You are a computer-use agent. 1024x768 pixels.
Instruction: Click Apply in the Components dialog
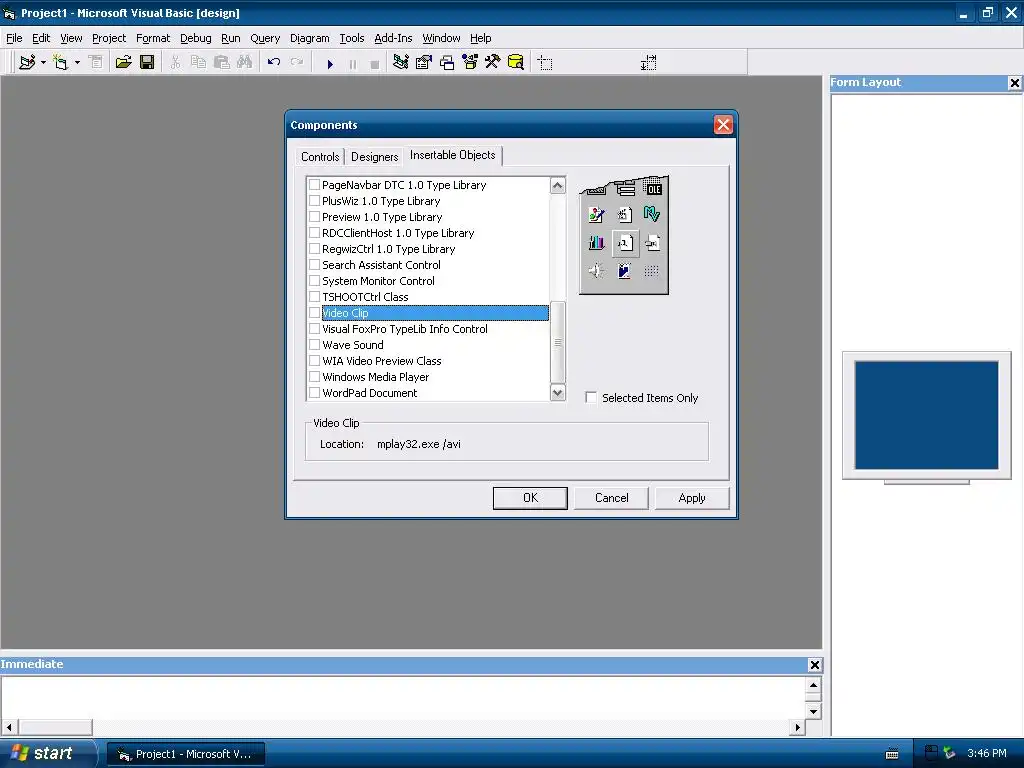(x=692, y=498)
